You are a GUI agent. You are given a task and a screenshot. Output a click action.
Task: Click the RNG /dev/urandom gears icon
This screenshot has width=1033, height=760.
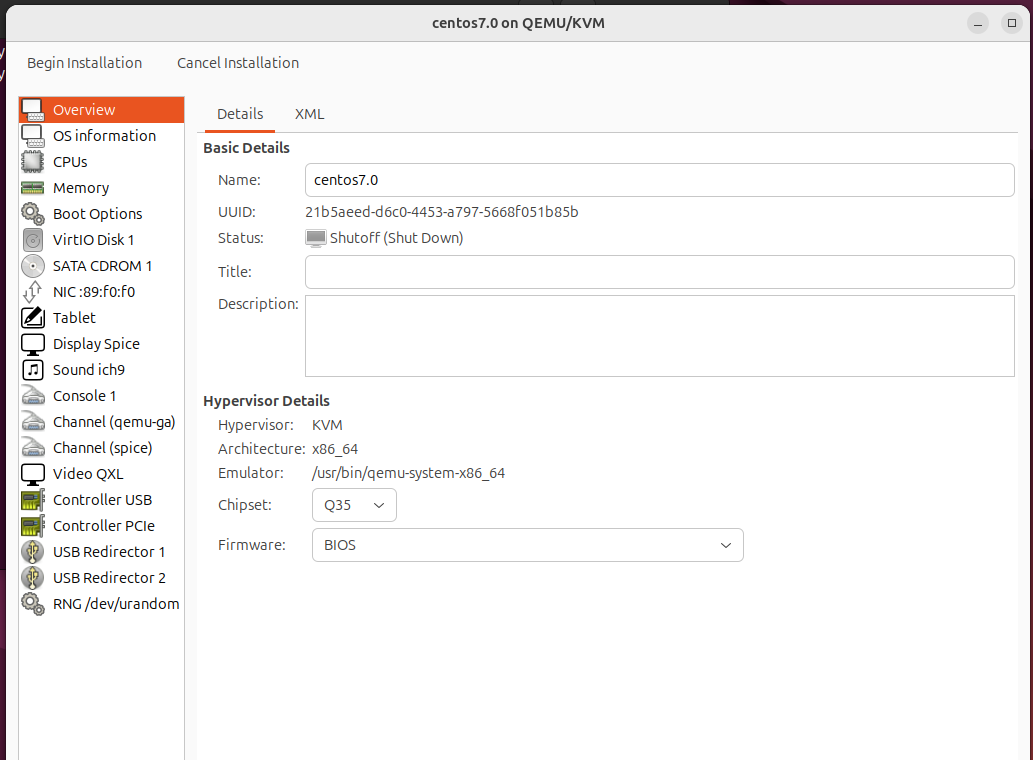pos(32,604)
